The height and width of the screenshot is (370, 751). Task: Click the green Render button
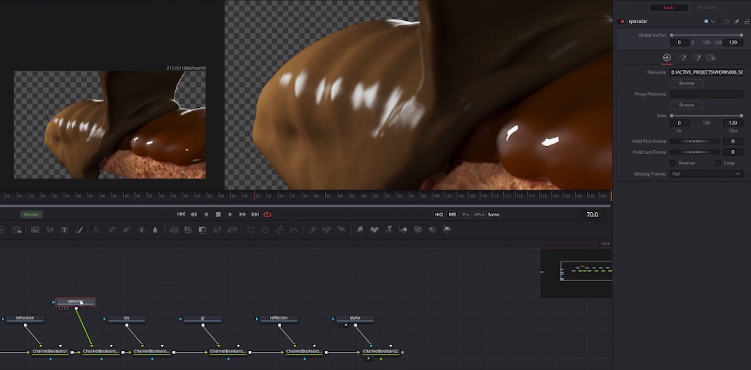point(32,214)
